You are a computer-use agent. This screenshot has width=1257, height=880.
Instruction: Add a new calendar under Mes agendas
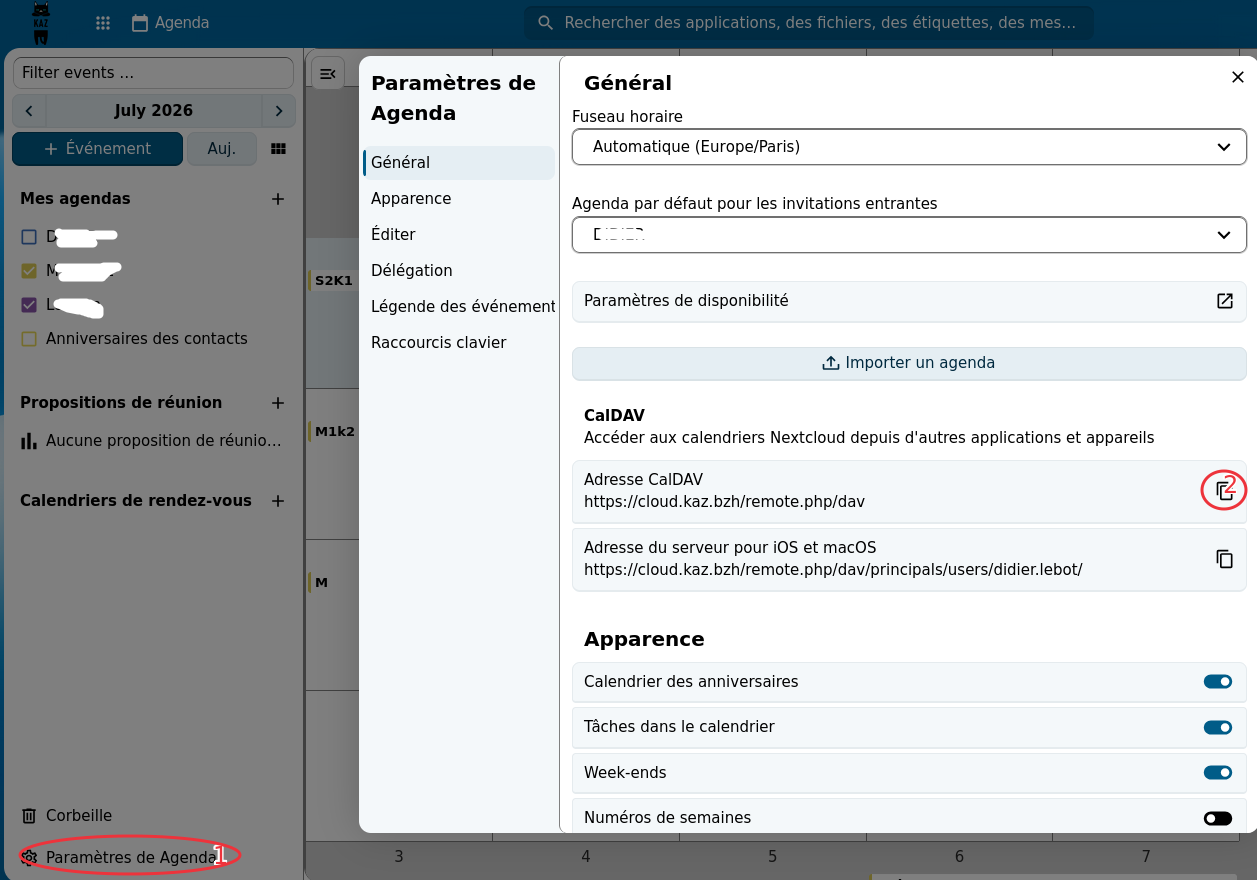278,199
